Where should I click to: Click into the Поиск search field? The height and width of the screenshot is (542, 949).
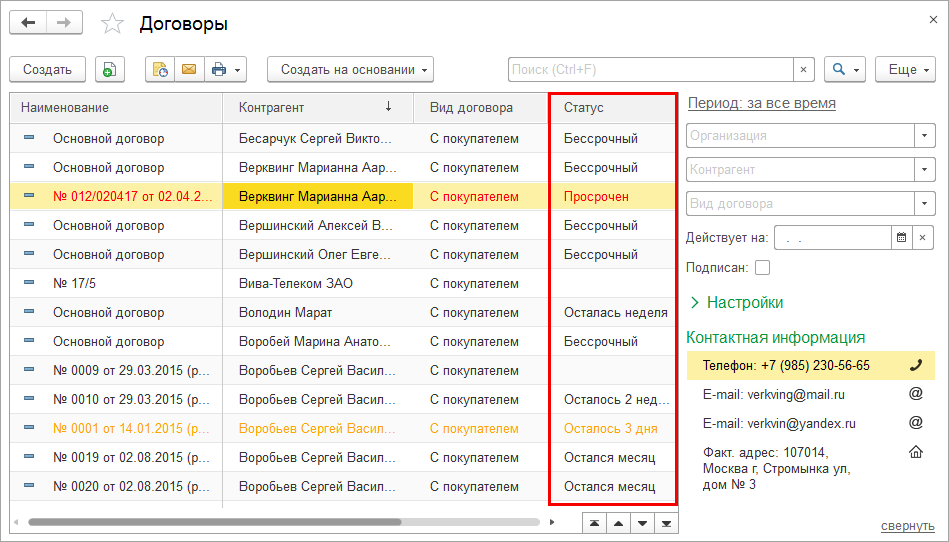click(x=650, y=70)
